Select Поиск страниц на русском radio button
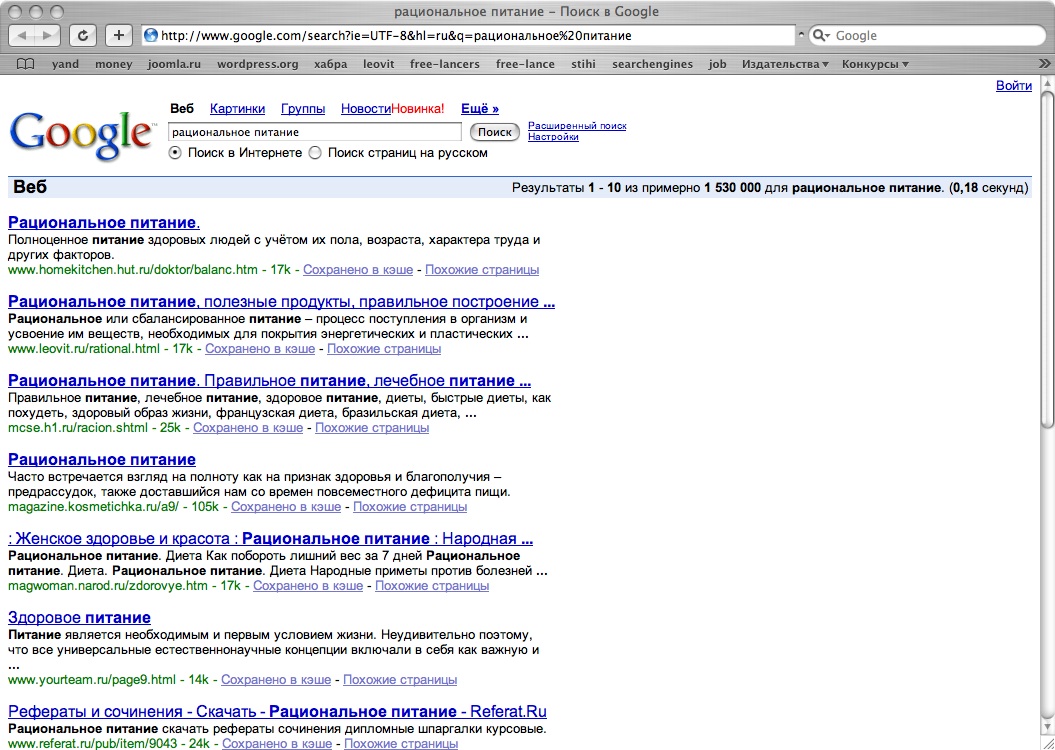Screen dimensions: 1055x750 (315, 153)
